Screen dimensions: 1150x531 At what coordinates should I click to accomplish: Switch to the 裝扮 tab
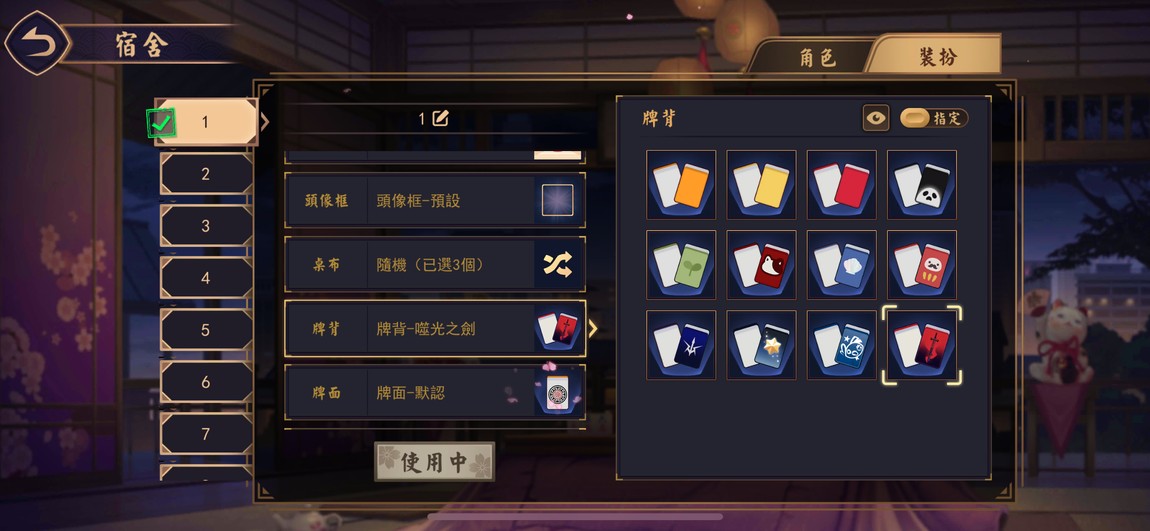[937, 56]
